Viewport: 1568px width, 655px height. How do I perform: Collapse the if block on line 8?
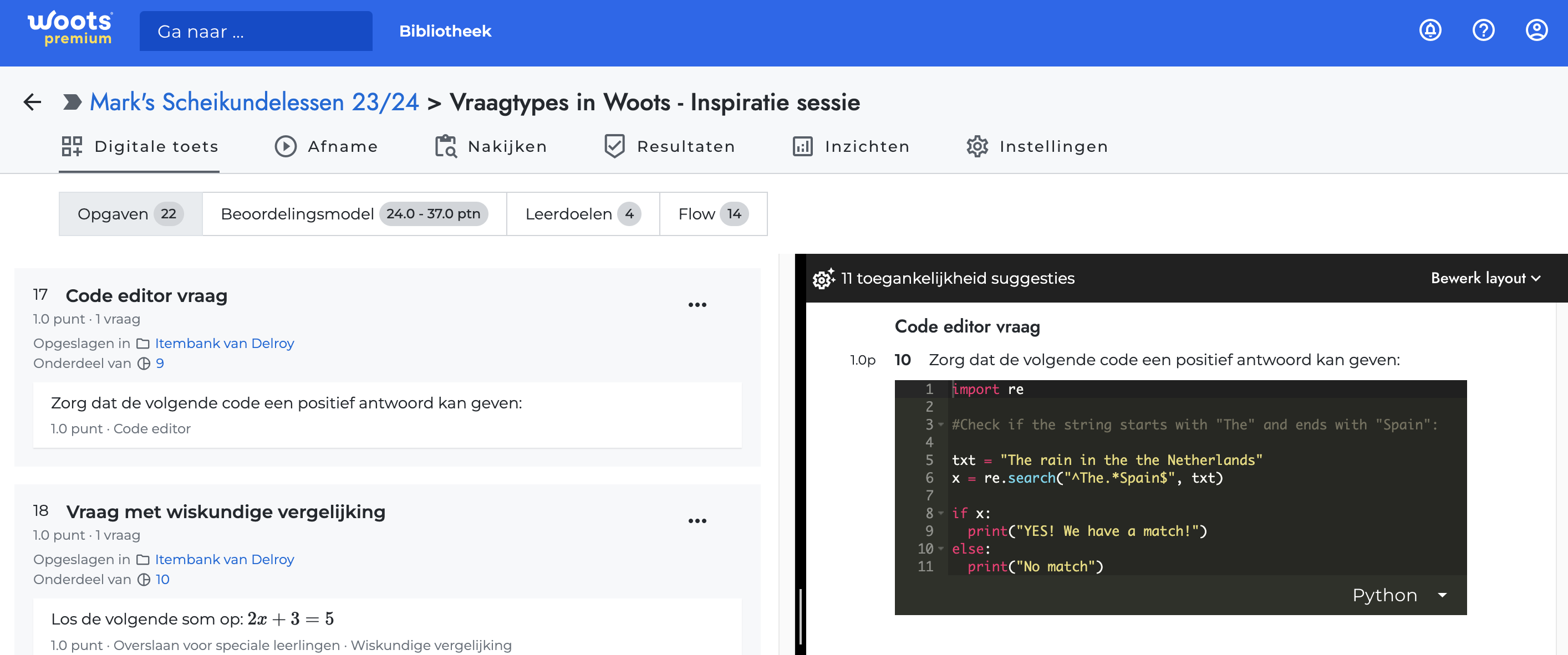pos(940,513)
